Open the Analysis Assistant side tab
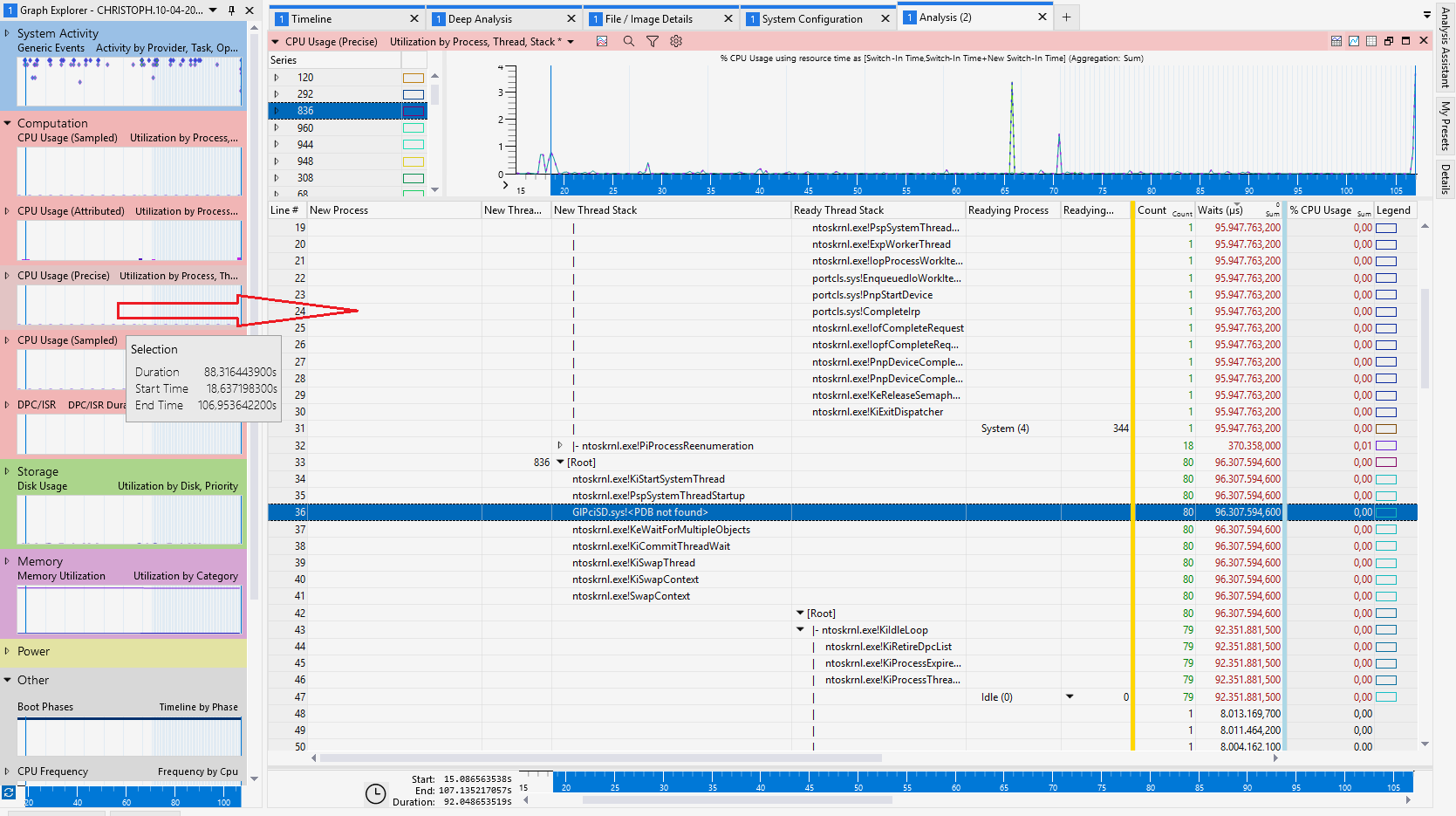Viewport: 1456px width, 816px height. [1445, 47]
